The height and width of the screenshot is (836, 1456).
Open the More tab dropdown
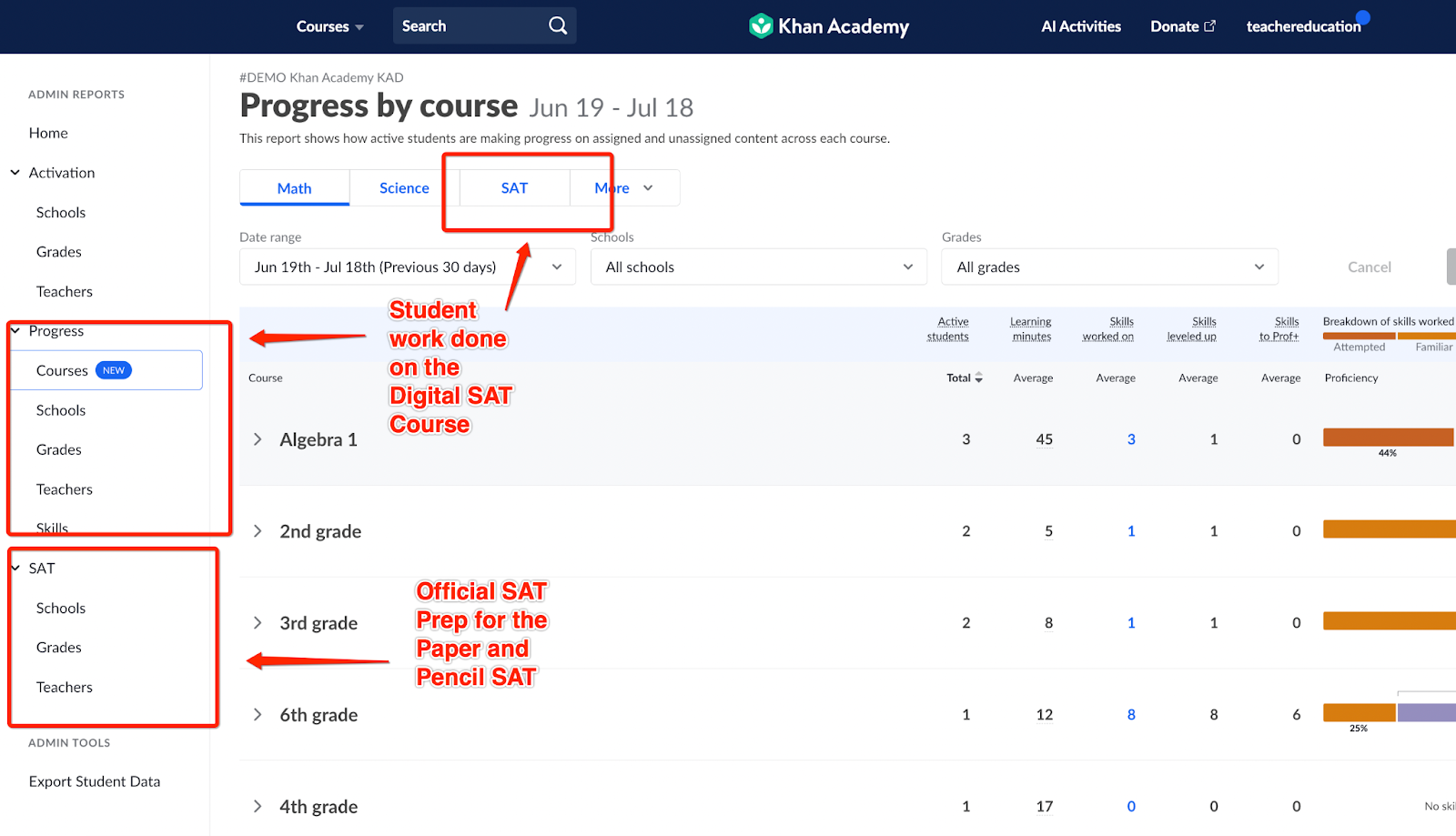pyautogui.click(x=622, y=187)
